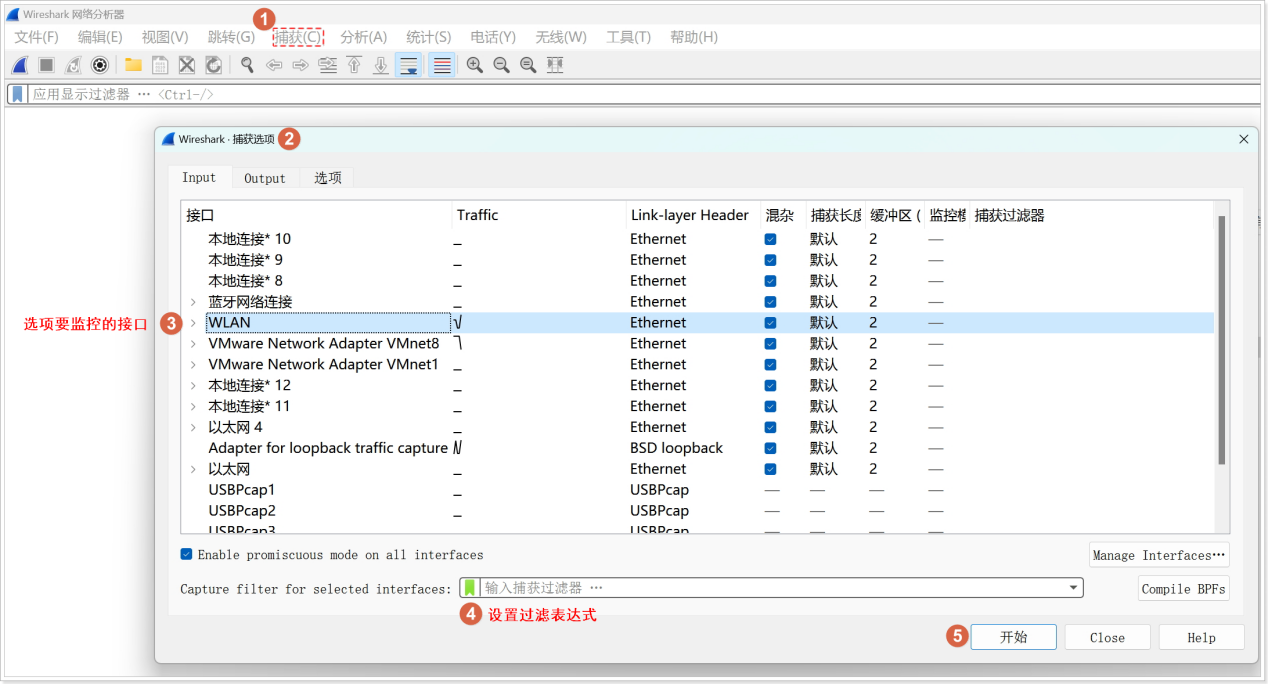Image resolution: width=1268 pixels, height=684 pixels.
Task: Click the Help button
Action: point(1201,637)
